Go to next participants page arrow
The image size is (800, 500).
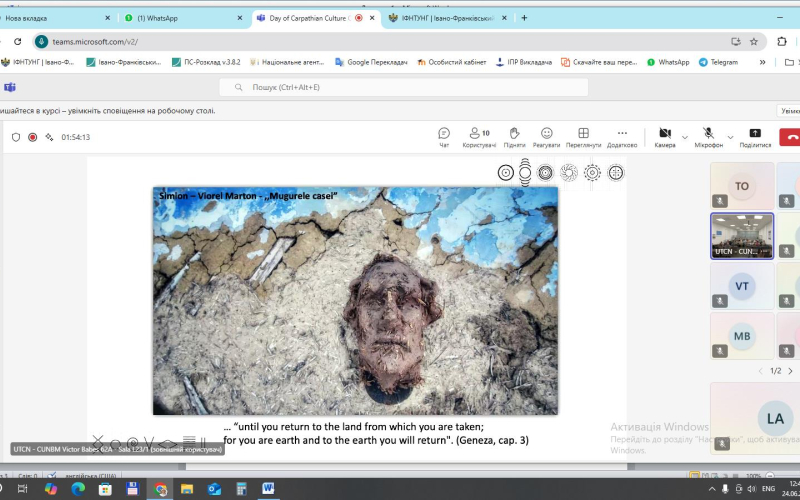791,371
